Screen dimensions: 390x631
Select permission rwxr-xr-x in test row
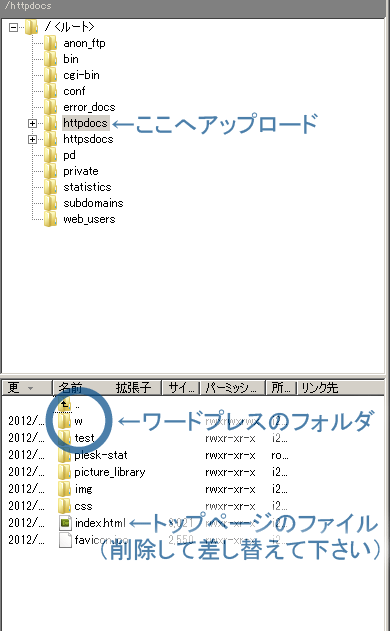pos(230,438)
